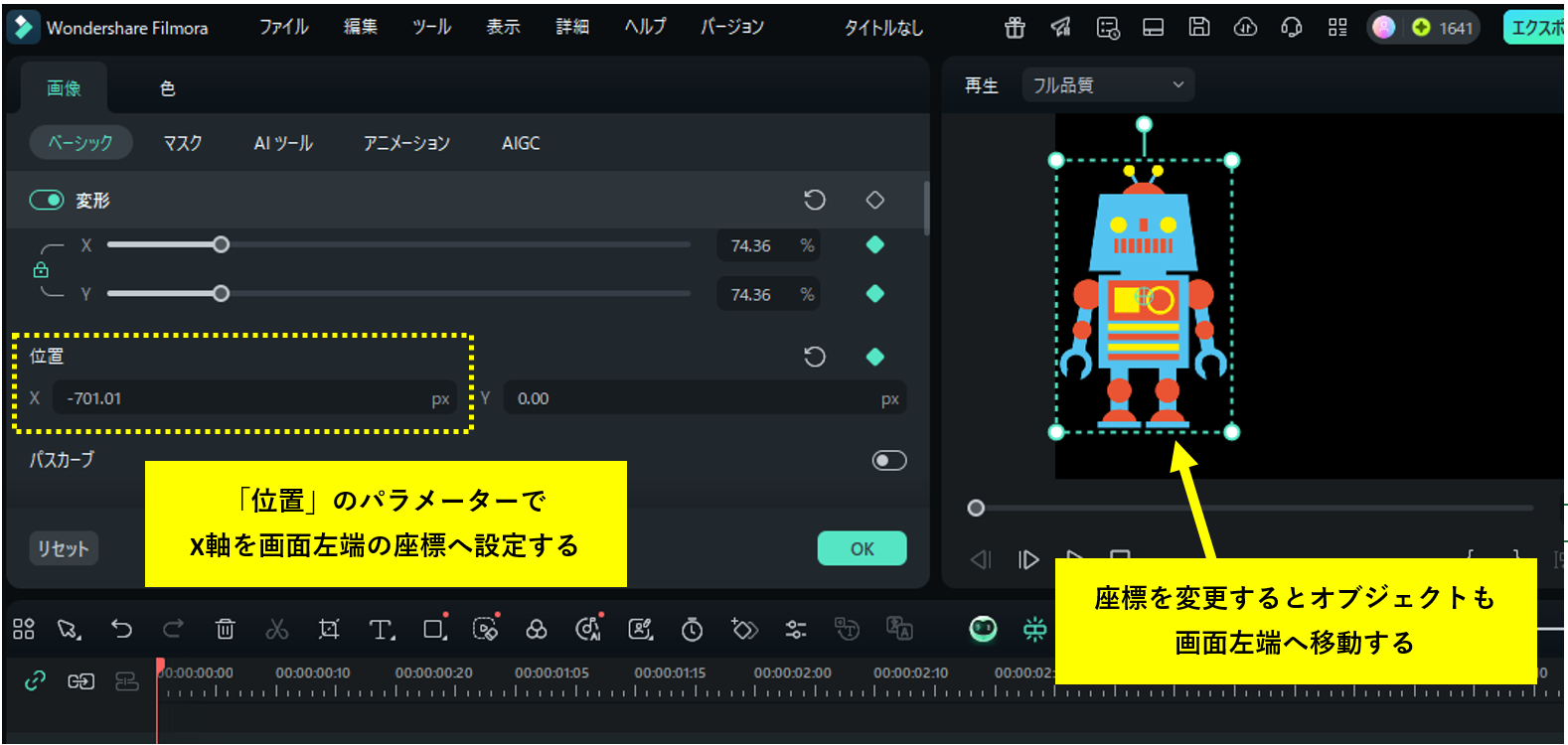The width and height of the screenshot is (1568, 745).
Task: Open the ツール menu
Action: (432, 27)
